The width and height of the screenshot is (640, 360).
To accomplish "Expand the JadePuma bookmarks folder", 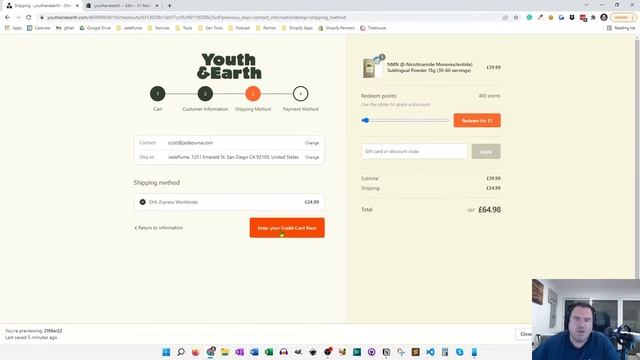I will pos(129,28).
